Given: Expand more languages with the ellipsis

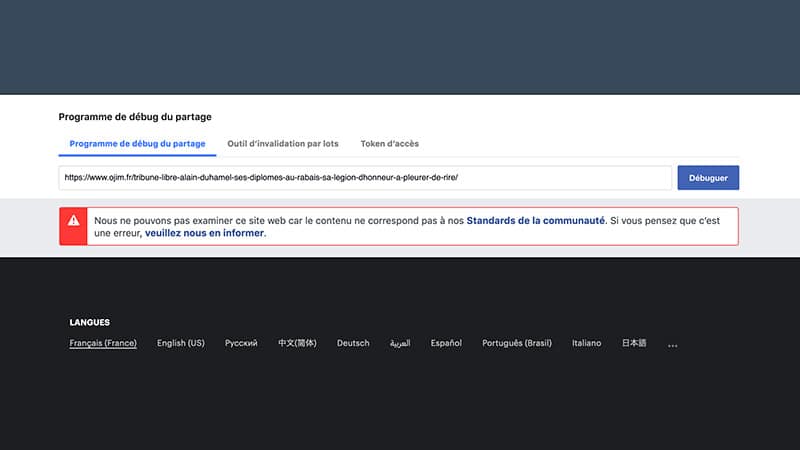Looking at the screenshot, I should [672, 344].
